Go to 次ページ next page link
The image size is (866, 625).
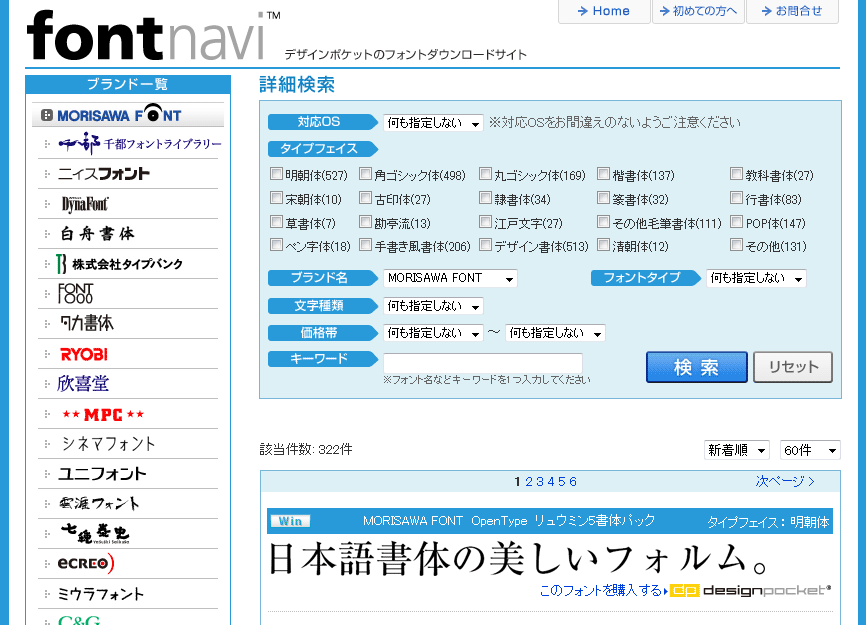[x=785, y=481]
